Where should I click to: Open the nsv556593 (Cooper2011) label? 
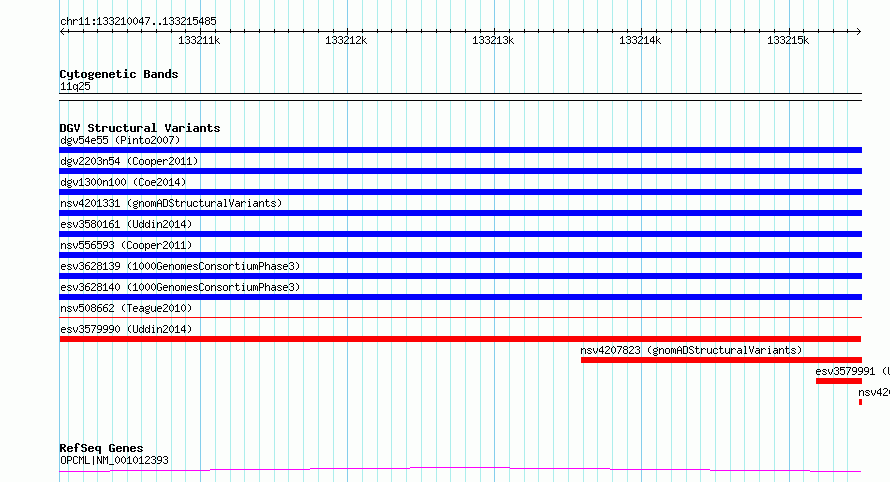point(126,245)
